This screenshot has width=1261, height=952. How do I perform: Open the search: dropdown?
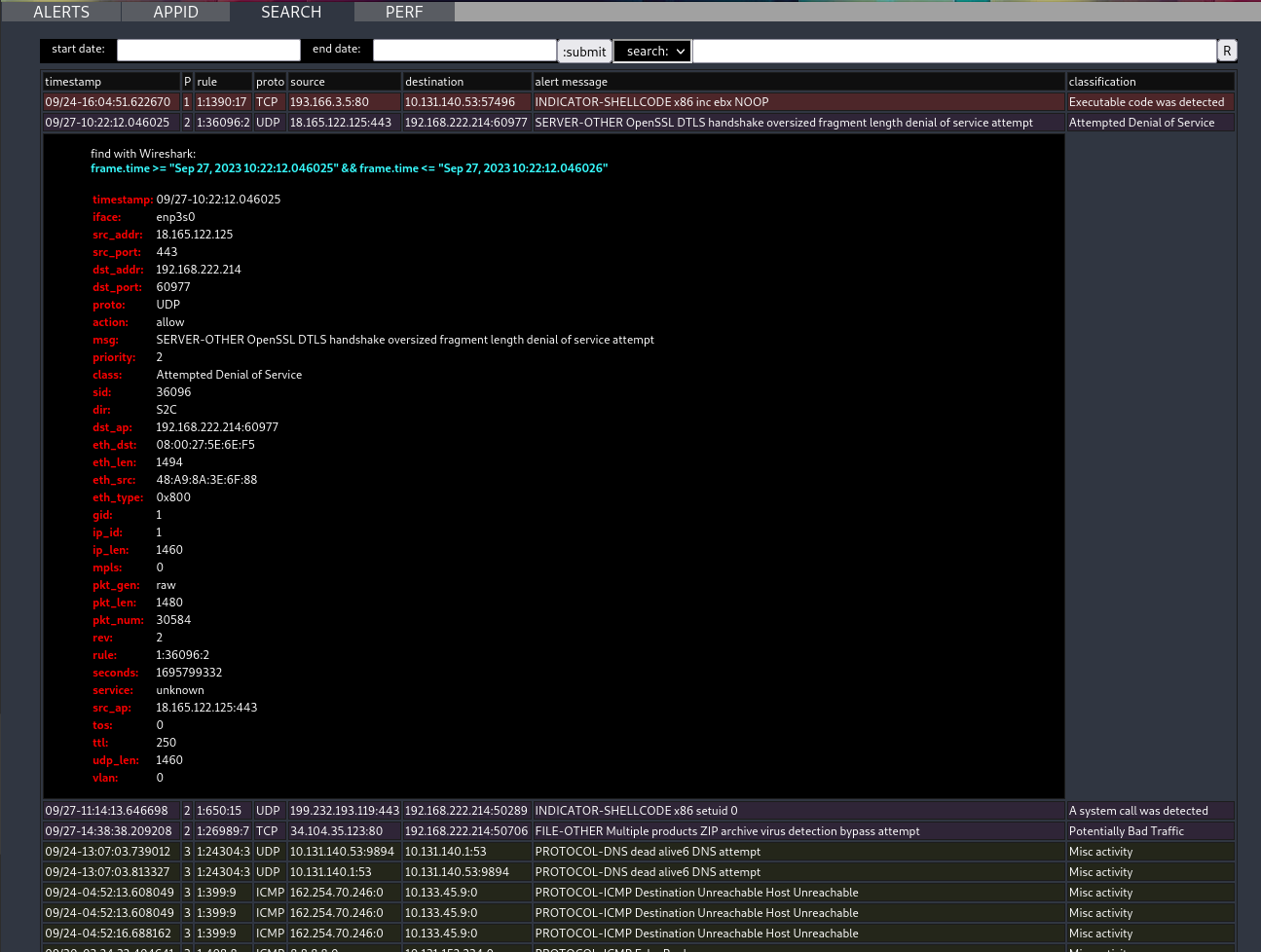[x=652, y=52]
